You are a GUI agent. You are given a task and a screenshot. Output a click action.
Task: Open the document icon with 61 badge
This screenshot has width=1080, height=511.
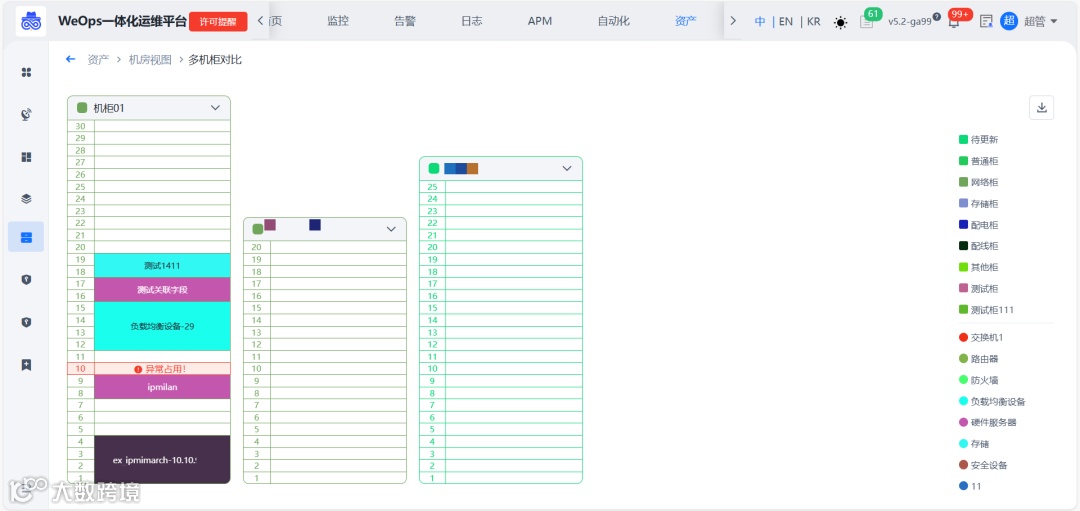click(x=866, y=22)
